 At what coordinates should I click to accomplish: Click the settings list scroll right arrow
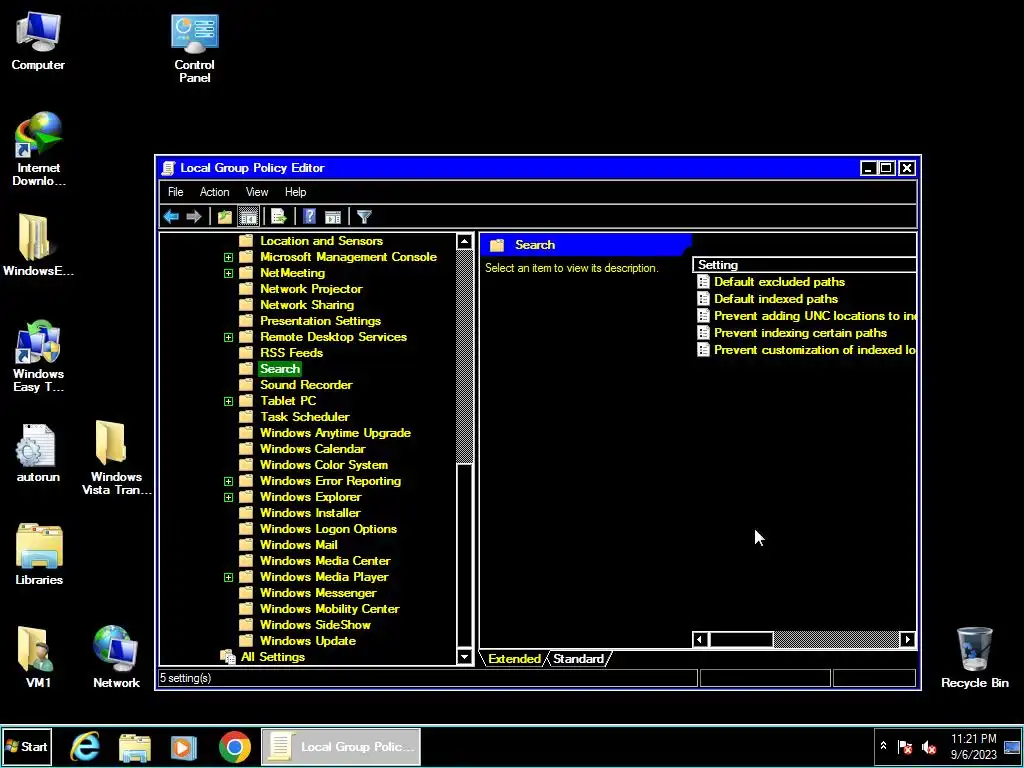pyautogui.click(x=908, y=639)
